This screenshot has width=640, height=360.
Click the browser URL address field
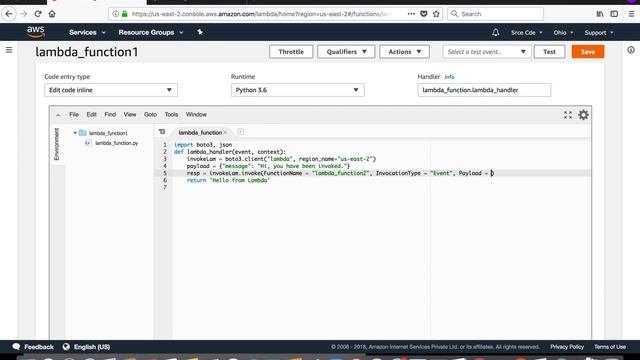(260, 14)
